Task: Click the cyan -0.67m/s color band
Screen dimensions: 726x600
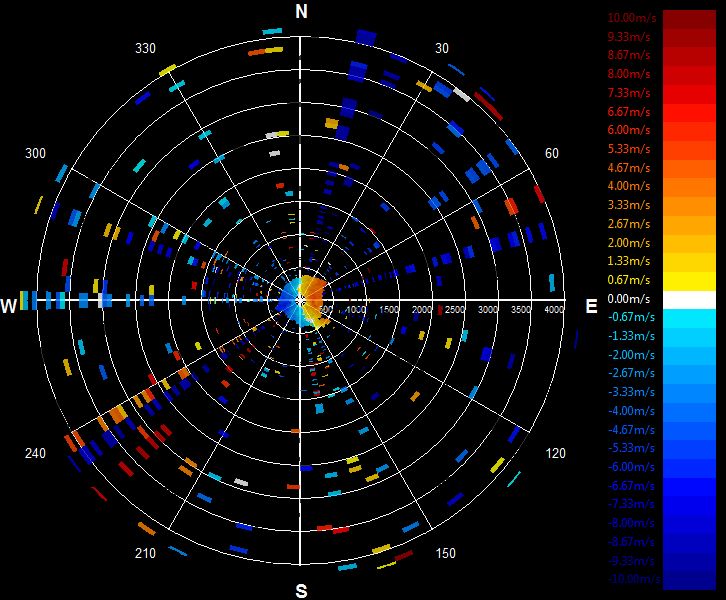Action: [689, 319]
